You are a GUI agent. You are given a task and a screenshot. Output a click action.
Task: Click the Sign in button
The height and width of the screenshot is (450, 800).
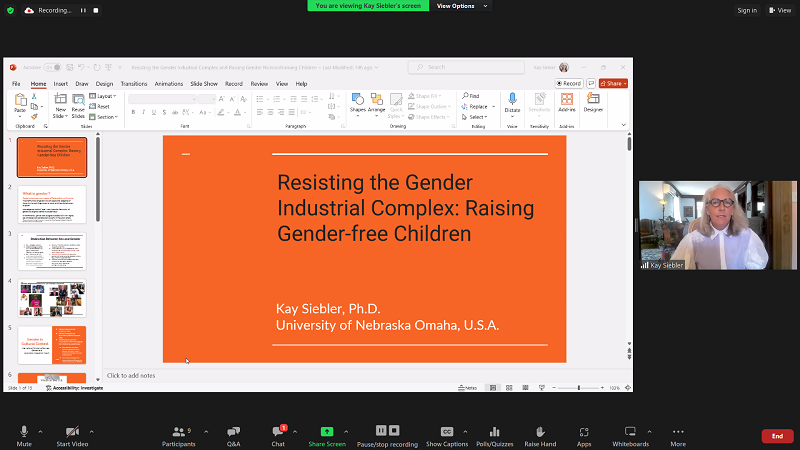(747, 10)
